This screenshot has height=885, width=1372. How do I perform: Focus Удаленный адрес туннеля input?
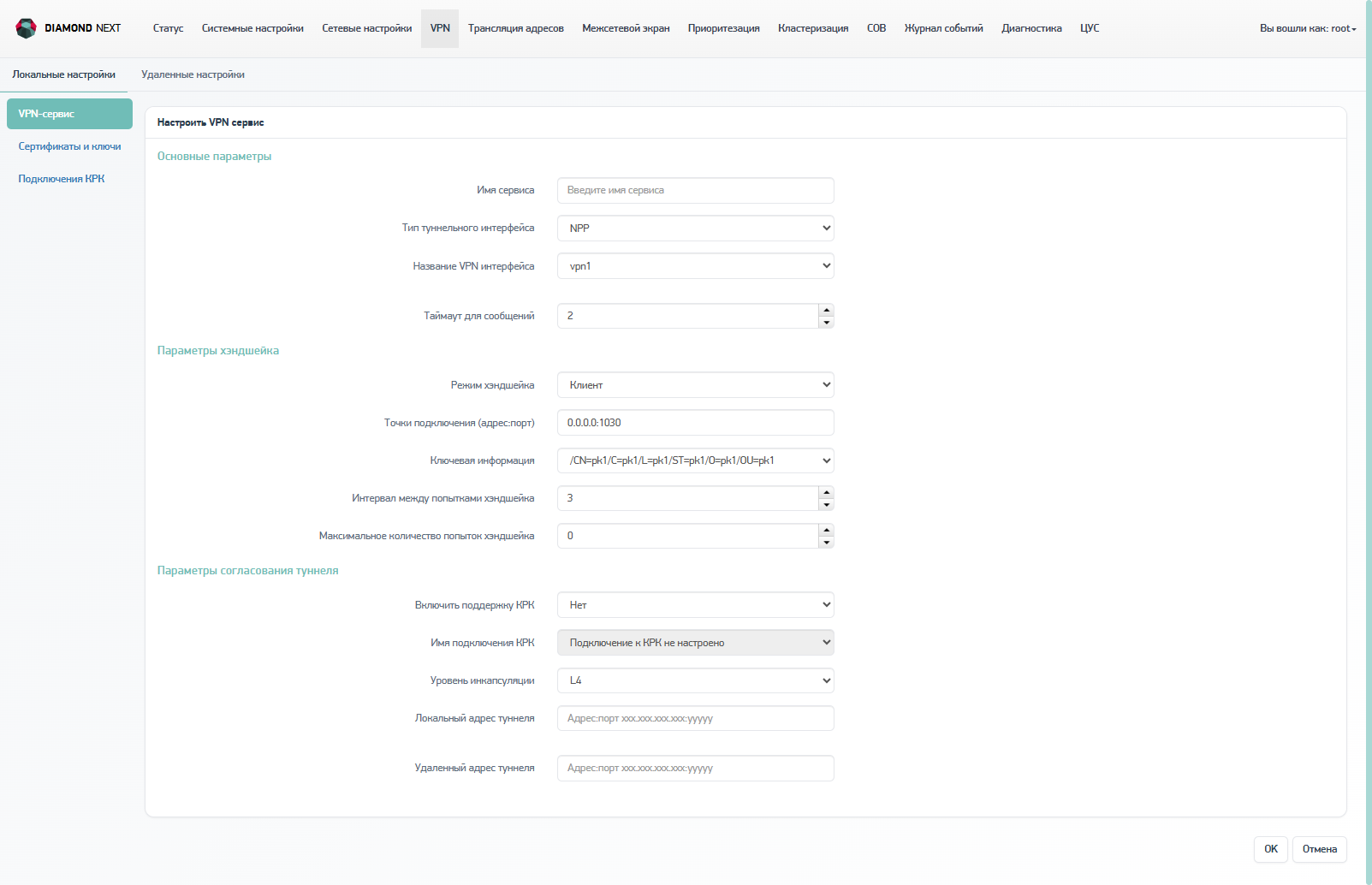pyautogui.click(x=695, y=768)
